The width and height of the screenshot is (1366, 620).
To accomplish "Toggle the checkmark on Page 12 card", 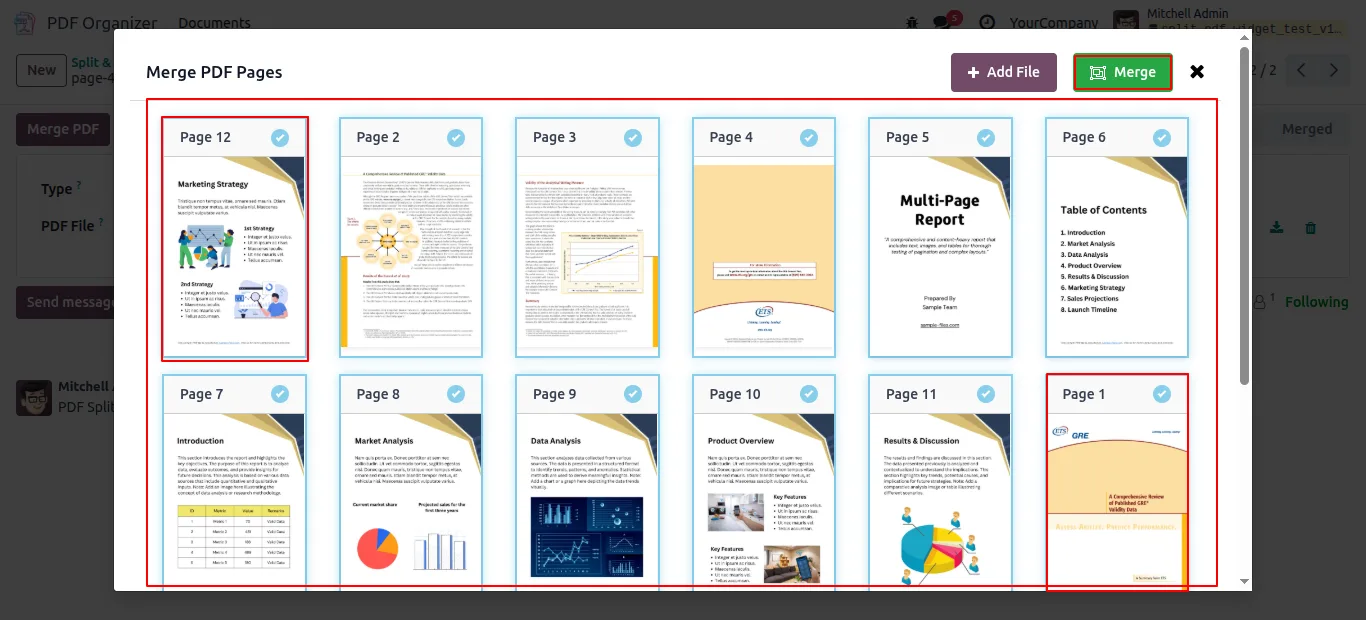I will [280, 138].
